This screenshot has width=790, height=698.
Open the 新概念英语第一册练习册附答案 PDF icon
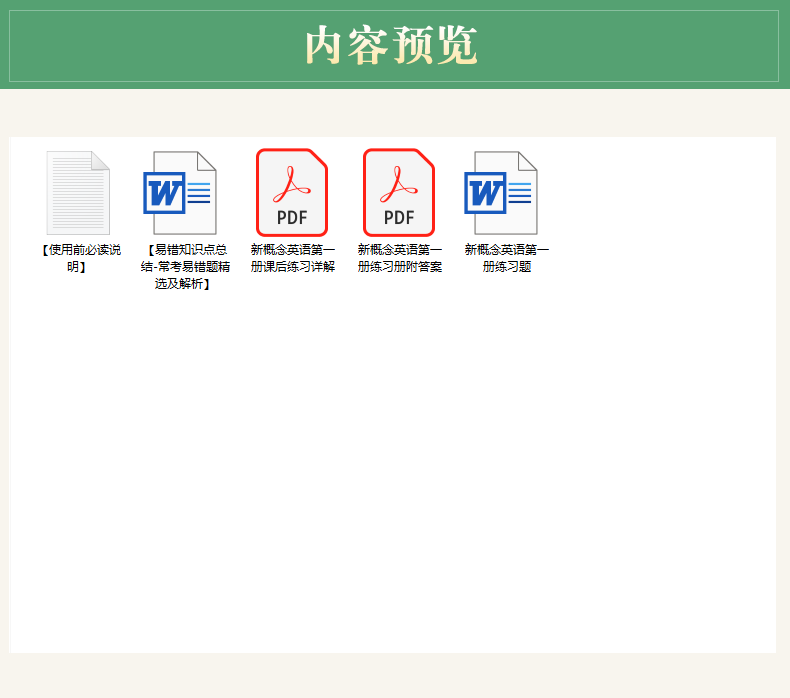(x=399, y=193)
